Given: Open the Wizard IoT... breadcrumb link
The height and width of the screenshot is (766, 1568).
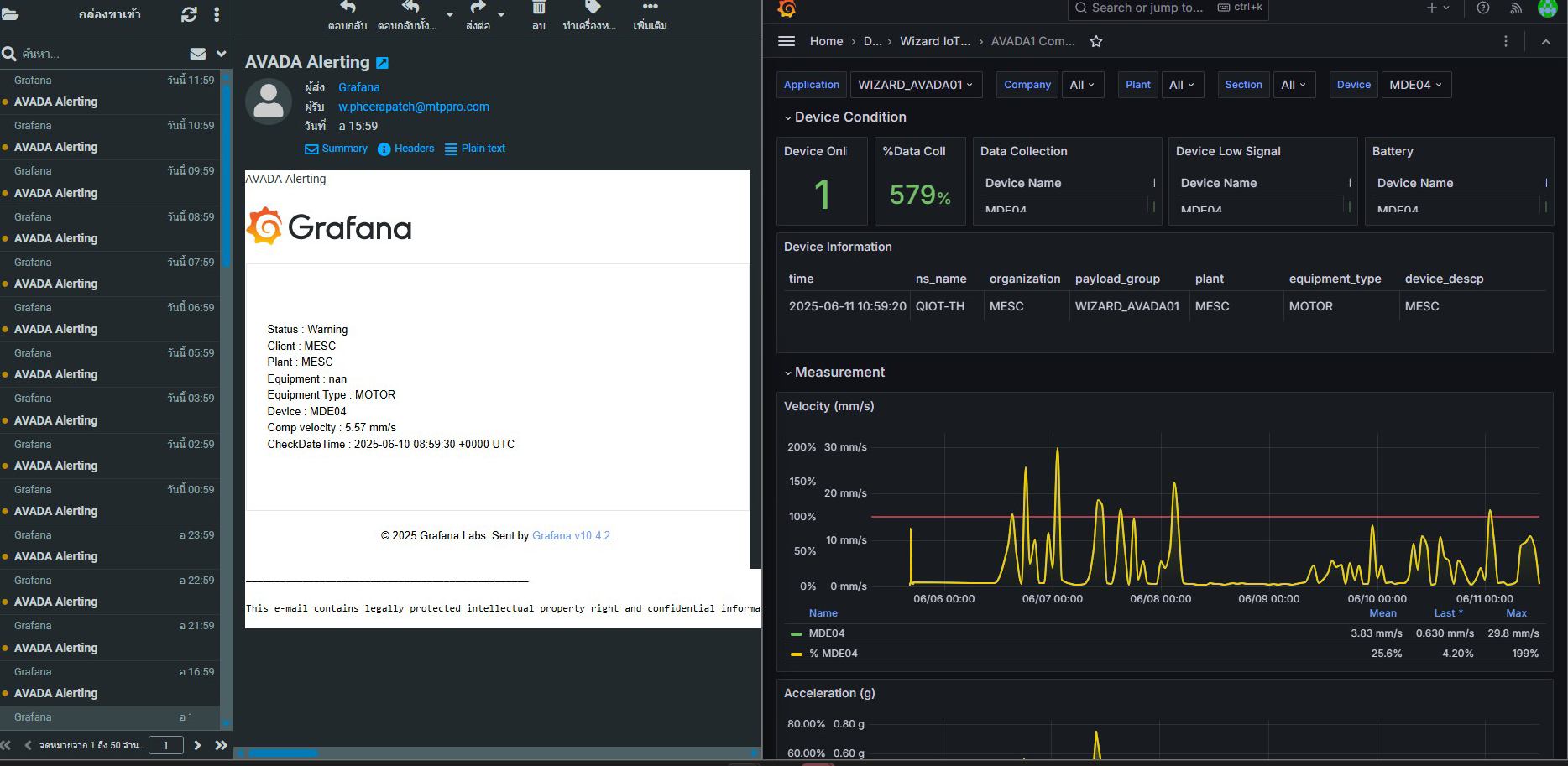Looking at the screenshot, I should pyautogui.click(x=934, y=41).
